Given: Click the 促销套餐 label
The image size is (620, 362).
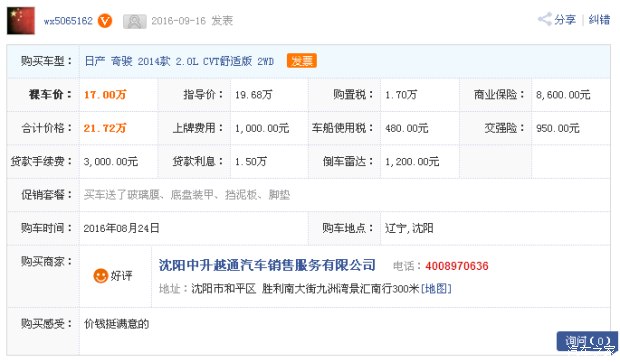Looking at the screenshot, I should [x=47, y=195].
